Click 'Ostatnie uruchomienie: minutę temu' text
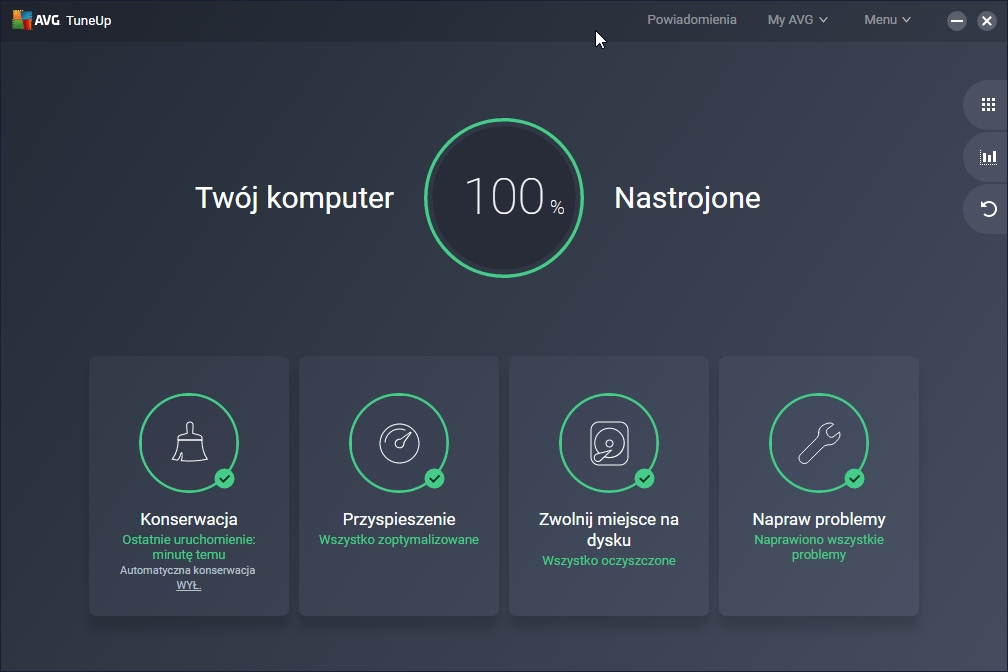Viewport: 1008px width, 672px height. (x=189, y=547)
